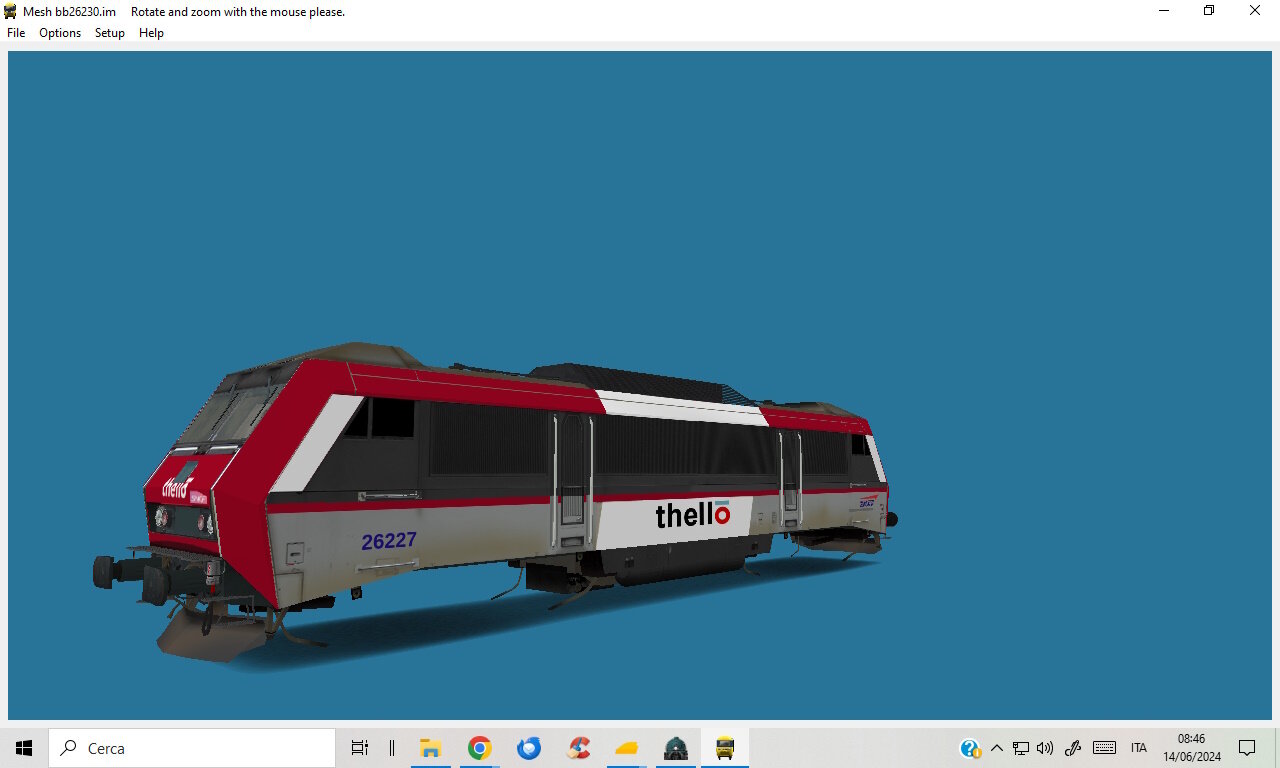1280x768 pixels.
Task: Open the Options menu
Action: tap(60, 33)
